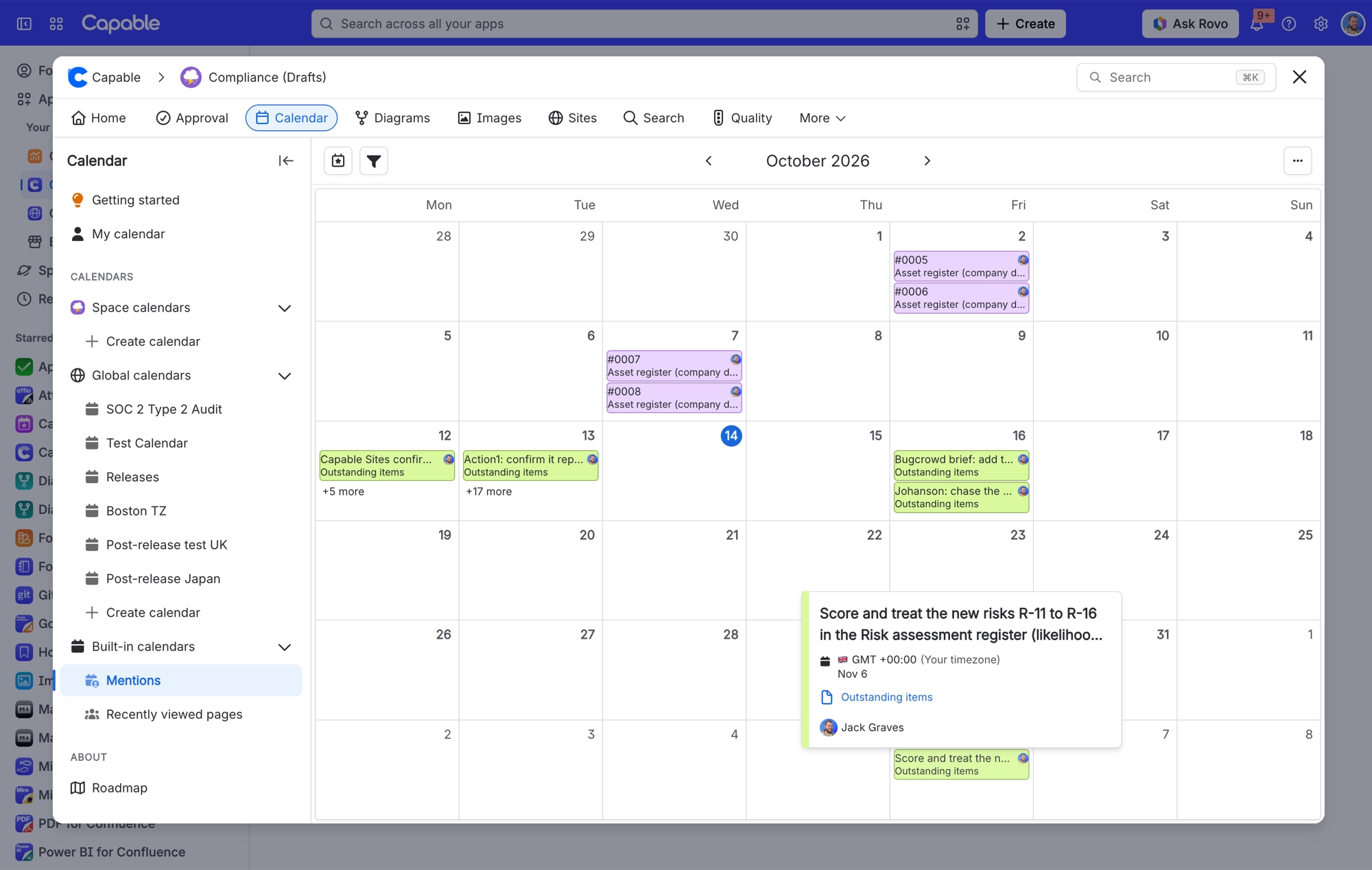Open event #0008 Asset register

[x=674, y=398]
